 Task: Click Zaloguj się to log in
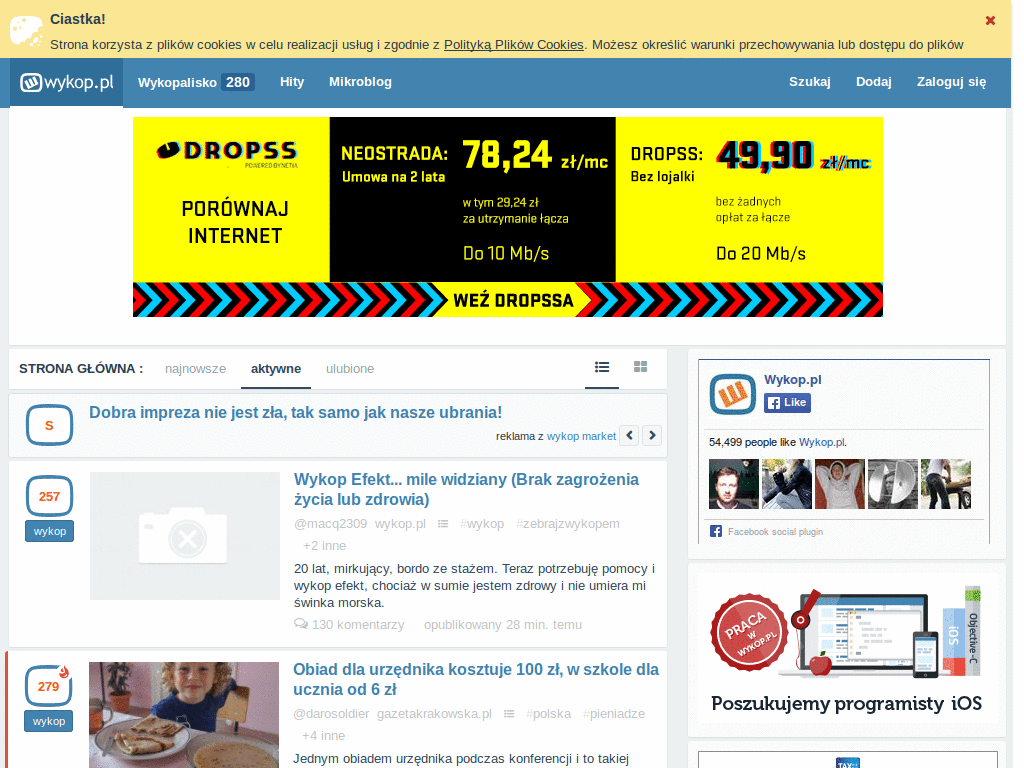tap(951, 82)
